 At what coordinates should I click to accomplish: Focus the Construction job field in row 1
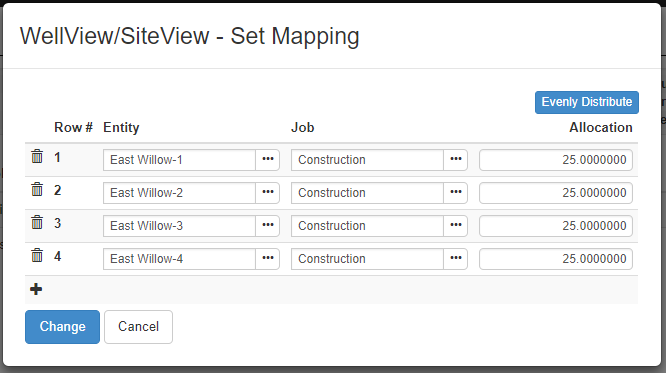pos(367,160)
